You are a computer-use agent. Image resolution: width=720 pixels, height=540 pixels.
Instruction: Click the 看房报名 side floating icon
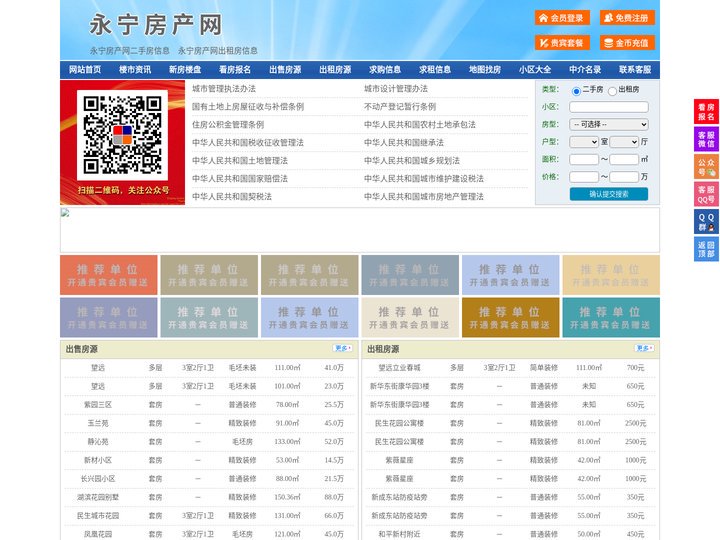point(706,112)
